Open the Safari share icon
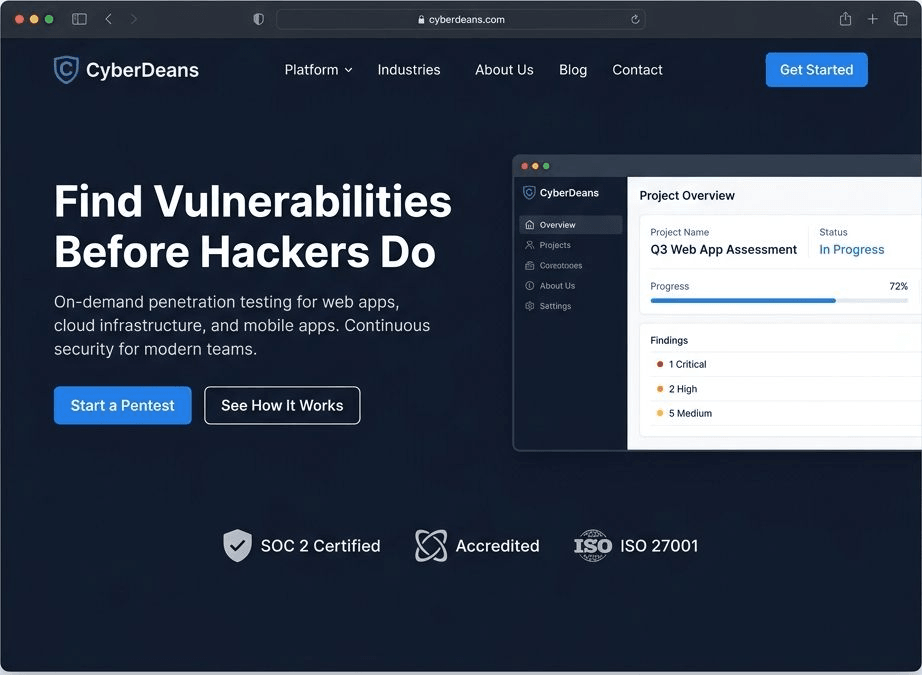 pos(845,19)
